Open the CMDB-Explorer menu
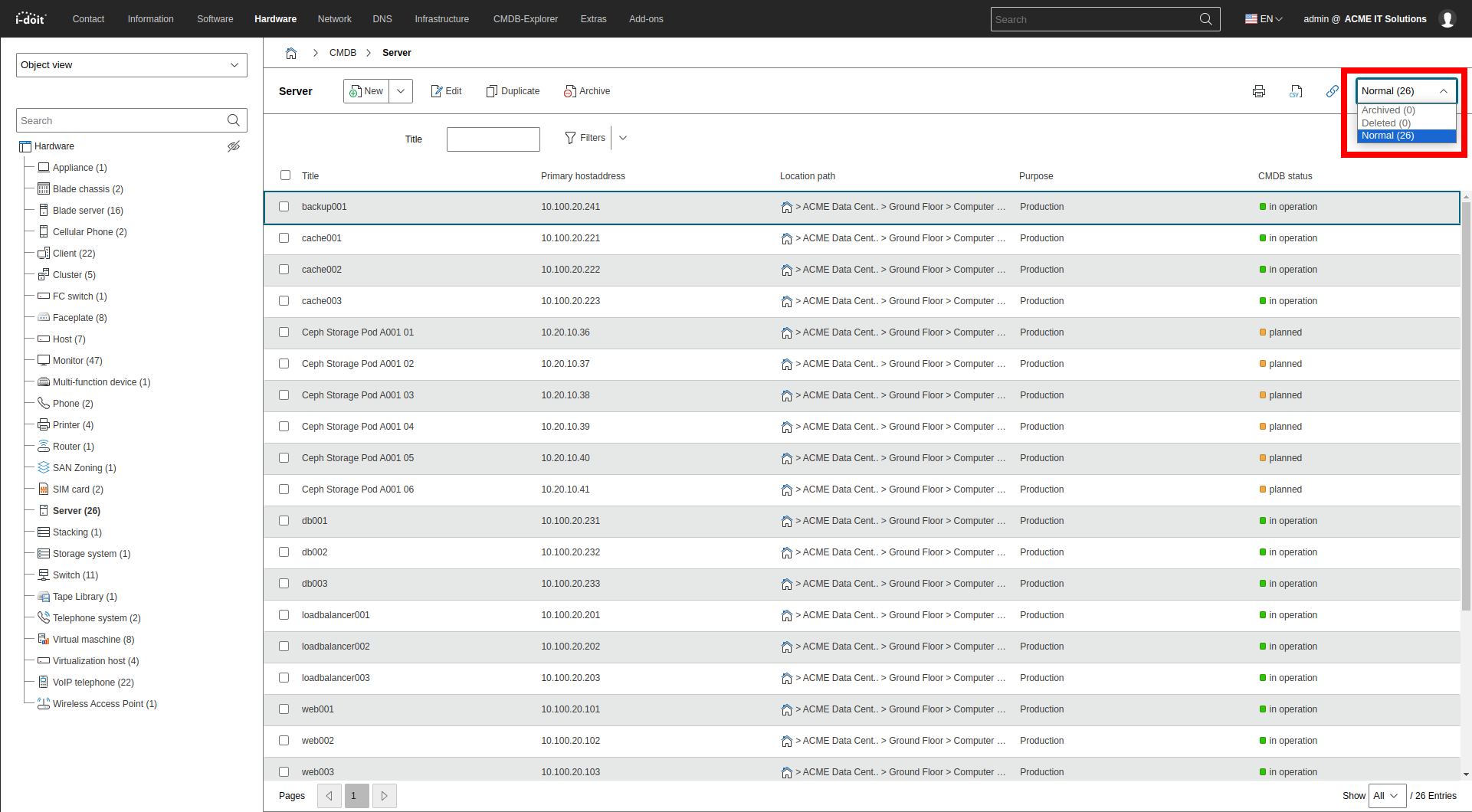The width and height of the screenshot is (1472, 812). [526, 19]
